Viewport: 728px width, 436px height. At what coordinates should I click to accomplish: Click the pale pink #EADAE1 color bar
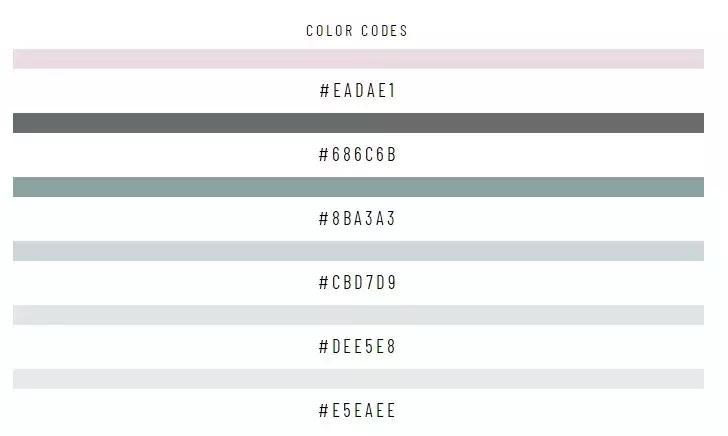tap(358, 59)
